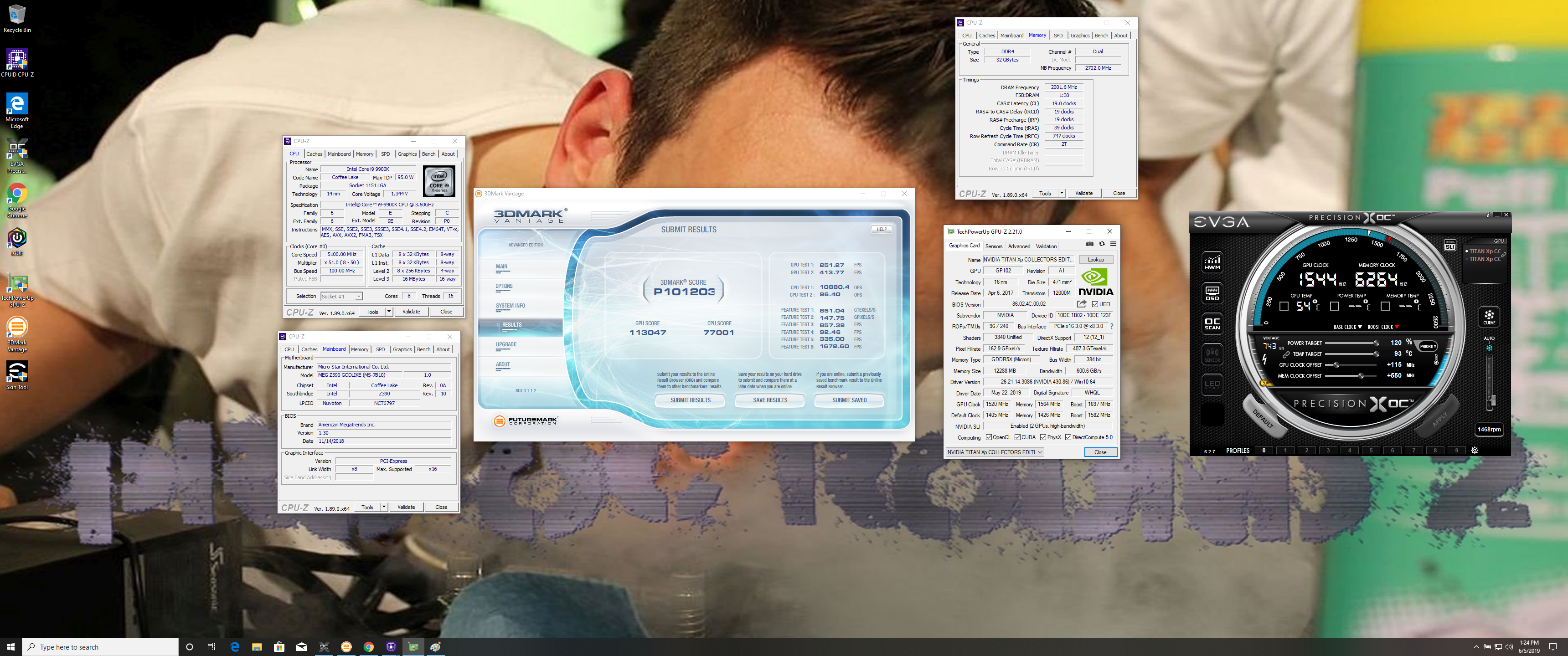Image resolution: width=1568 pixels, height=656 pixels.
Task: Expand the Tools arrow in CPU-Z Memory window
Action: pos(1062,193)
